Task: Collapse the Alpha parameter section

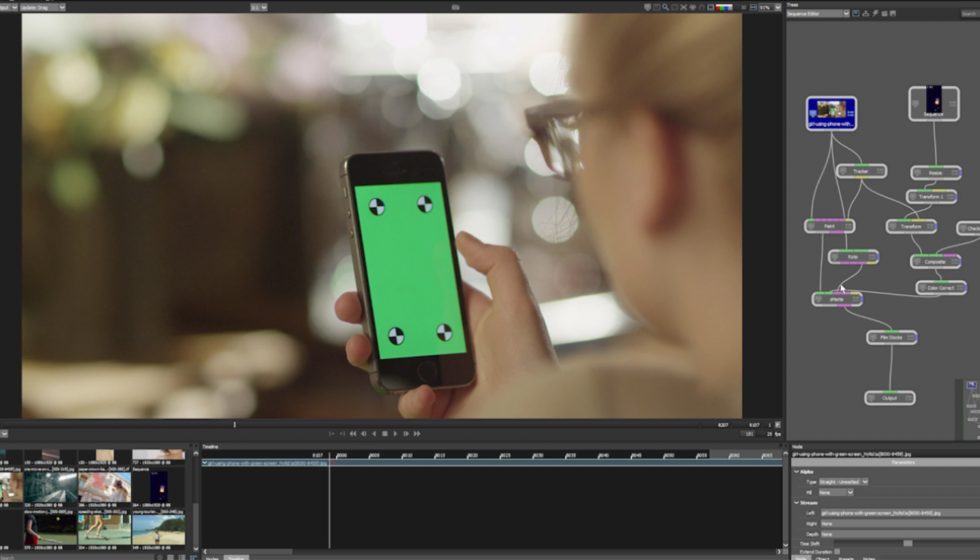Action: point(797,472)
